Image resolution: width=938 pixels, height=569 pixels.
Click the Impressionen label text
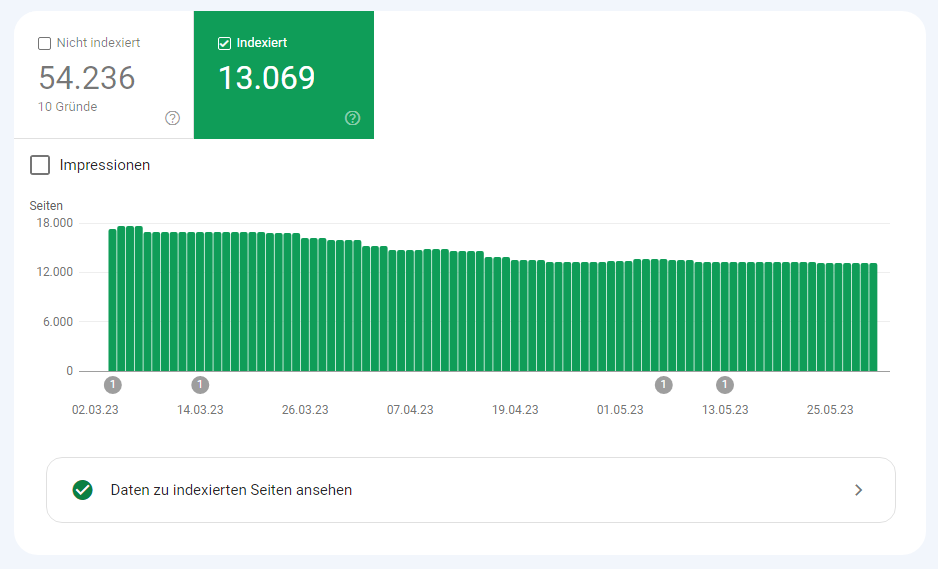105,165
